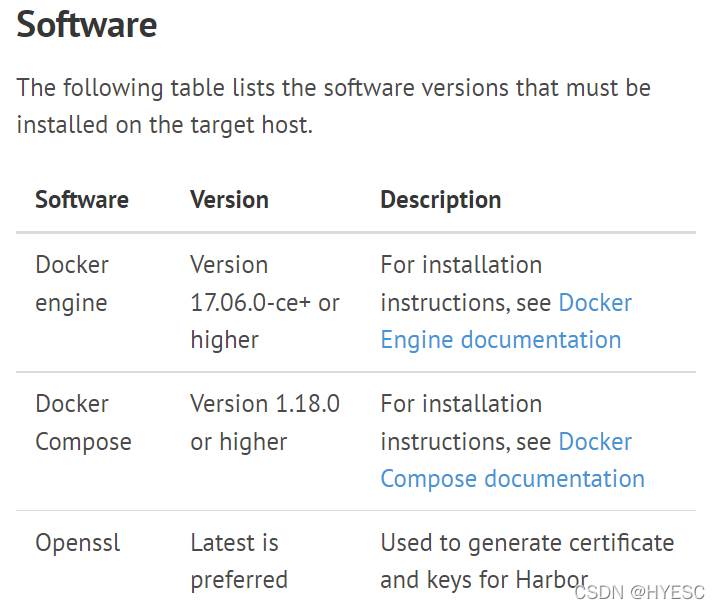This screenshot has width=720, height=609.
Task: Click the word 'higher' in Docker engine version
Action: tap(225, 340)
